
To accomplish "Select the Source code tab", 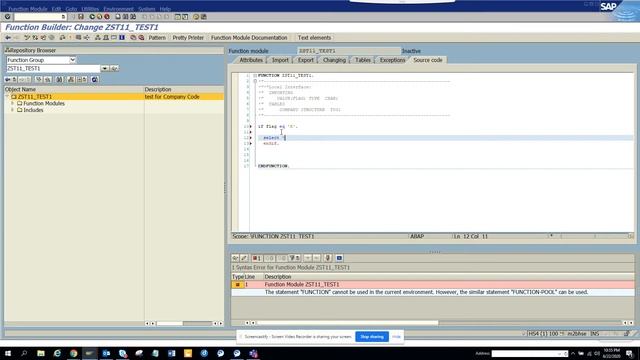I will click(427, 60).
